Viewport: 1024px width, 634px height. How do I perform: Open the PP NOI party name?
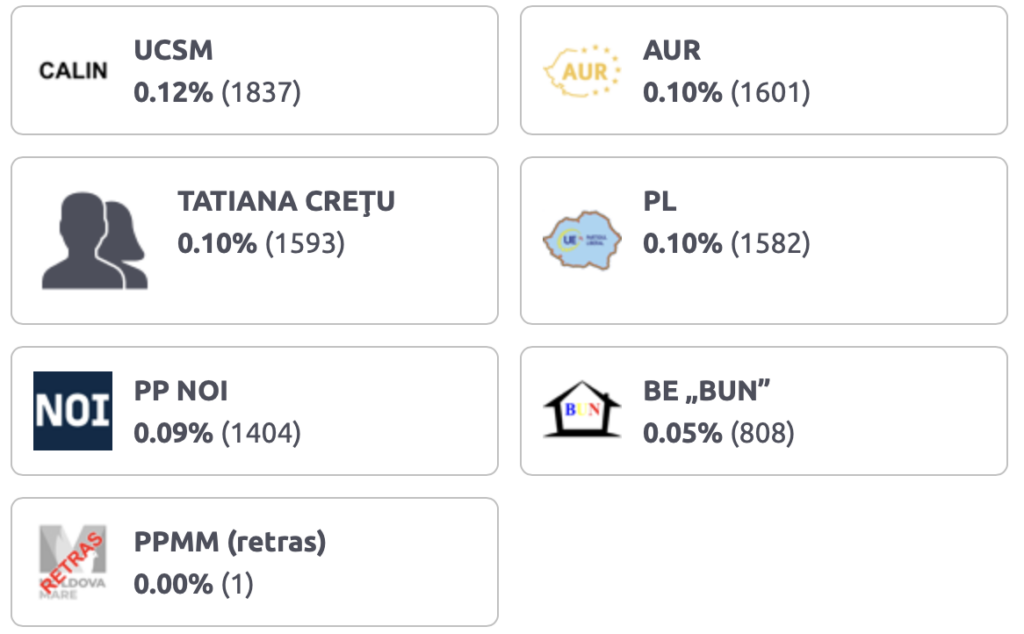[181, 391]
